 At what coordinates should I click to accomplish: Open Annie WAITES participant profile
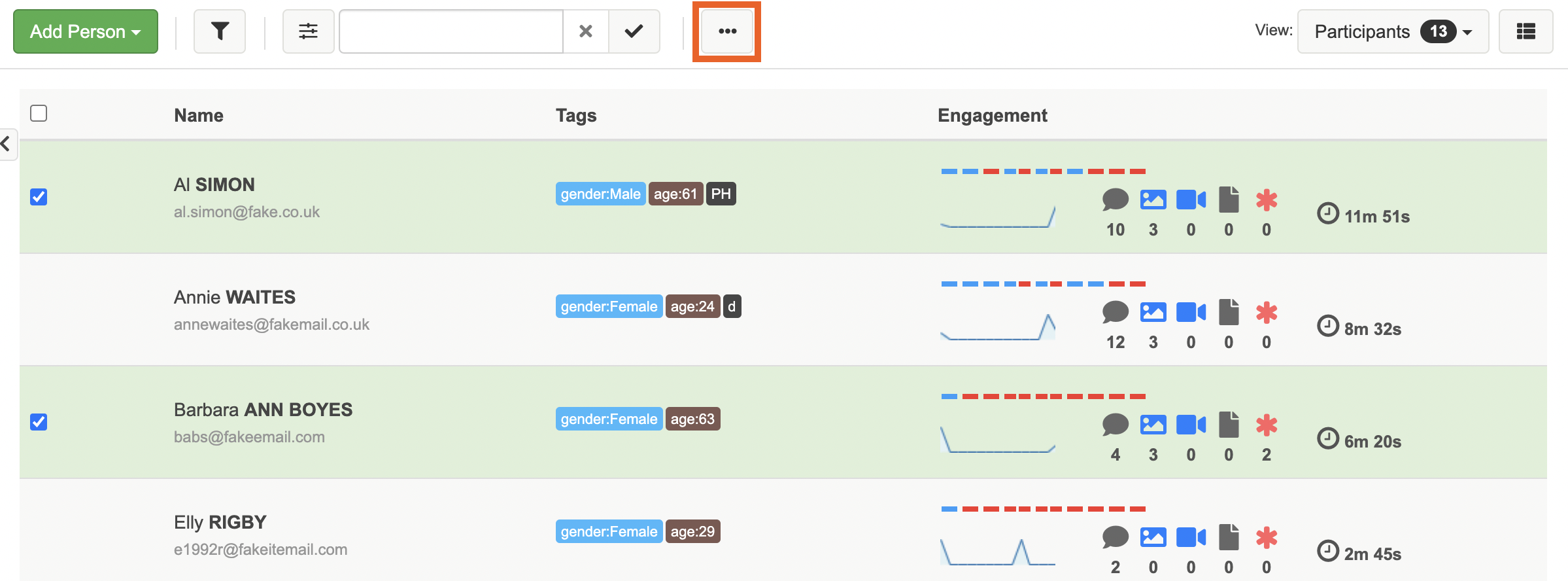(234, 298)
